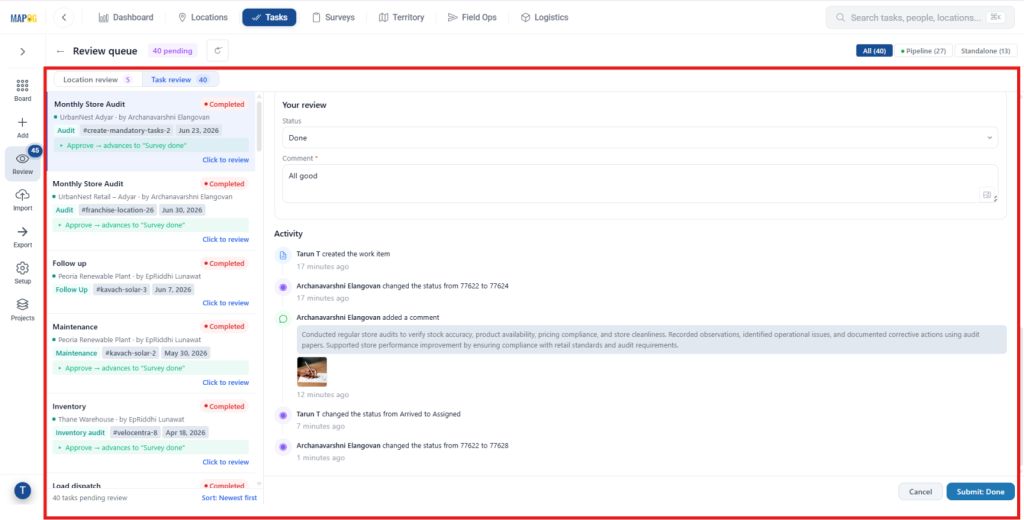Screen dimensions: 1024x520
Task: Click the back arrow beside Review queue
Action: (x=60, y=51)
